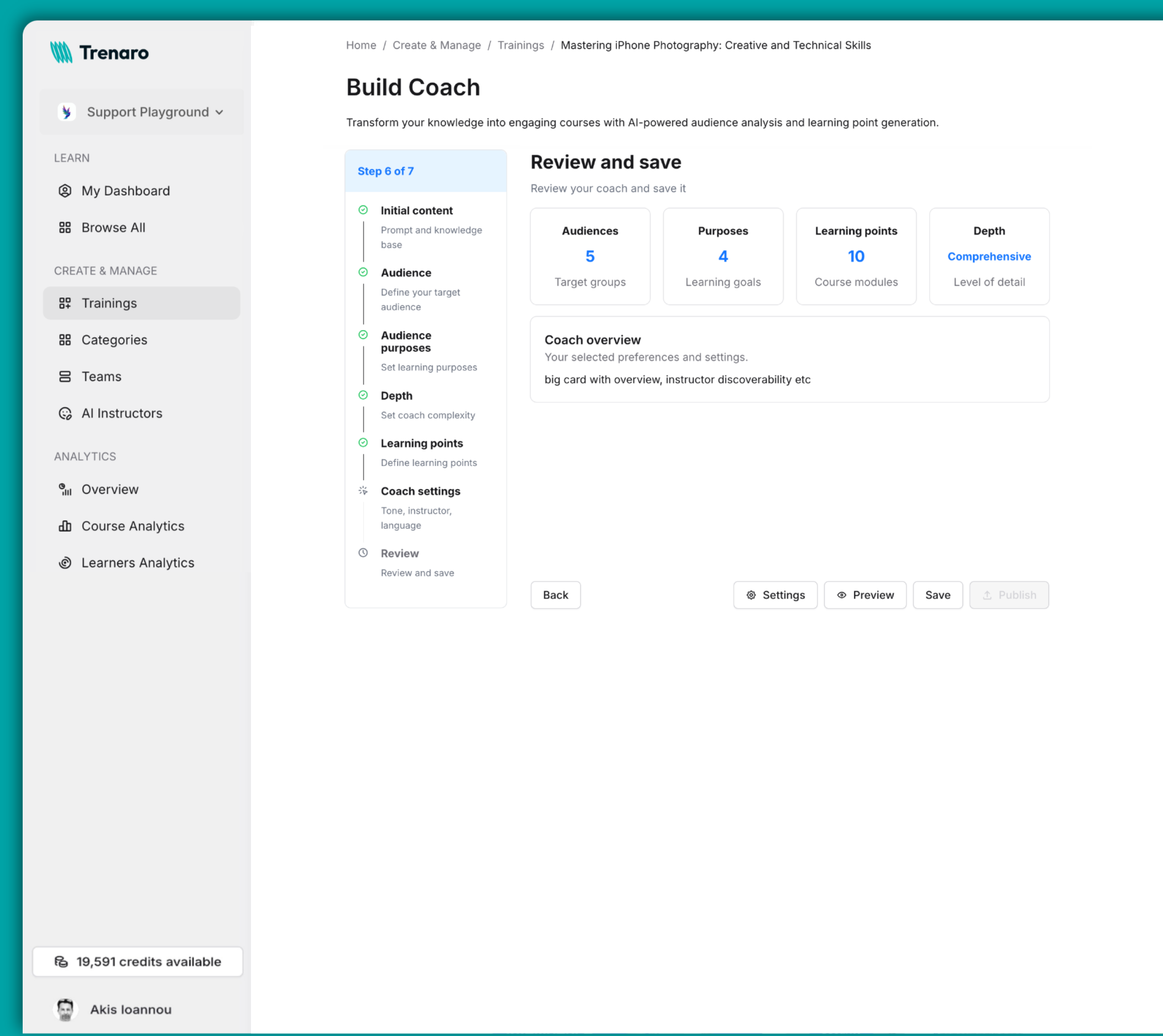
Task: Select the completed Audience step checkmark
Action: [x=363, y=272]
